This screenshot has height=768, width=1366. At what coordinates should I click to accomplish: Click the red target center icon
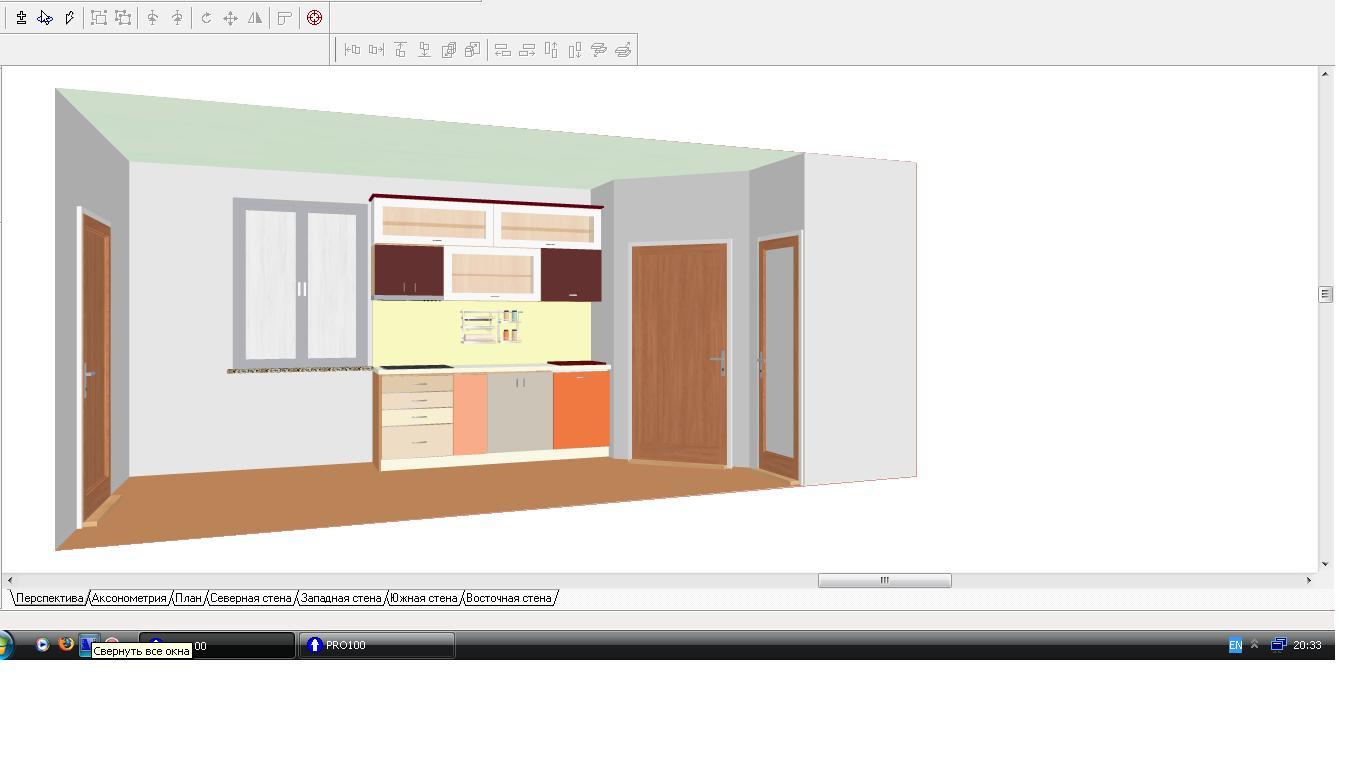coord(314,18)
